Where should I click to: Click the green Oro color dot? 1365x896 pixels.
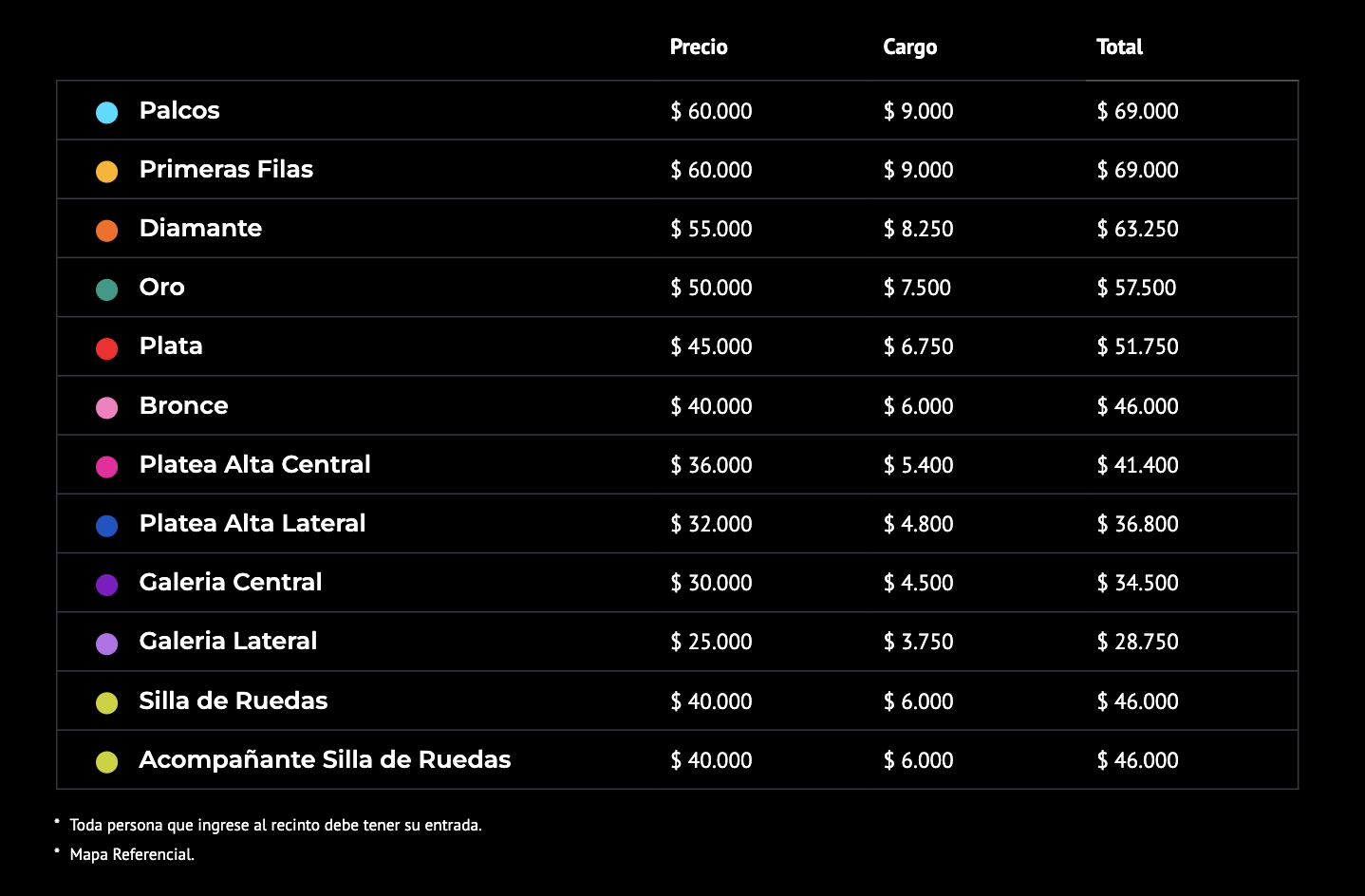tap(107, 289)
